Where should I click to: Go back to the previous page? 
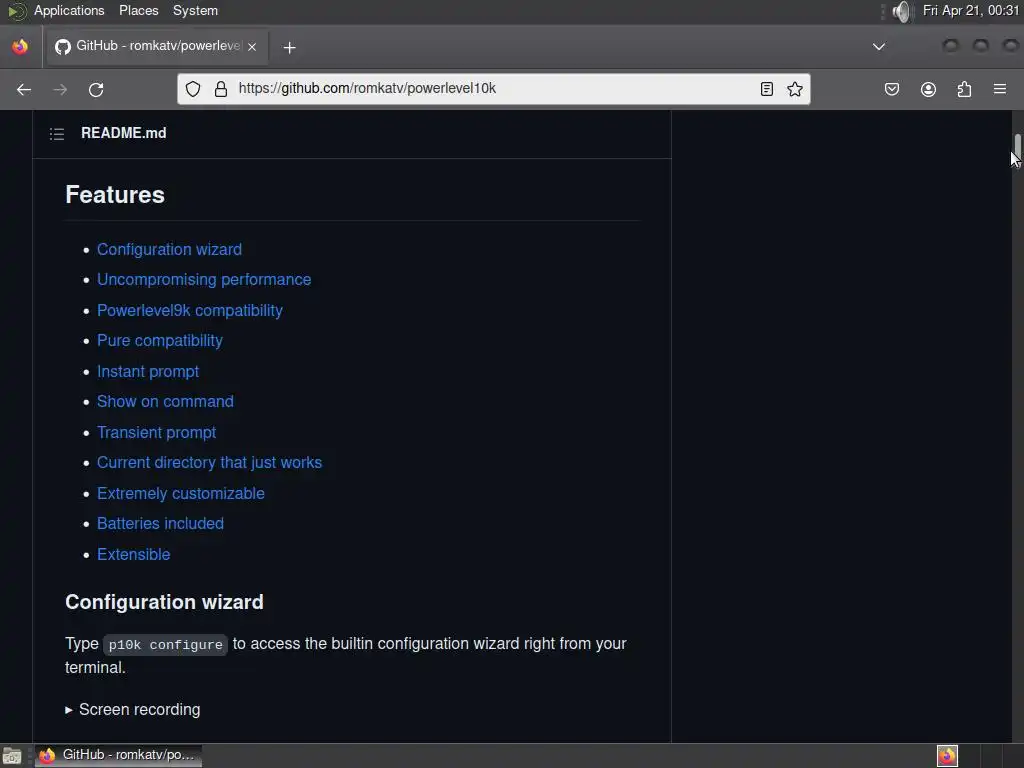pos(24,89)
